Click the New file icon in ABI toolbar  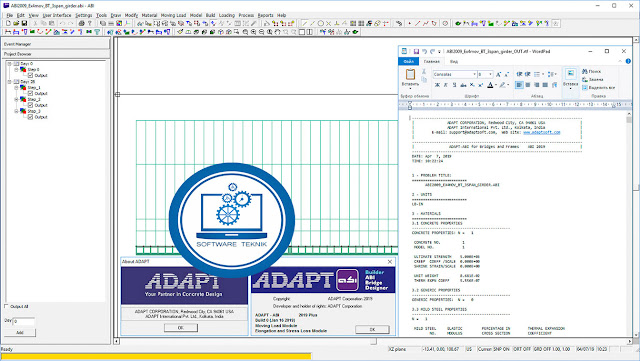8,24
